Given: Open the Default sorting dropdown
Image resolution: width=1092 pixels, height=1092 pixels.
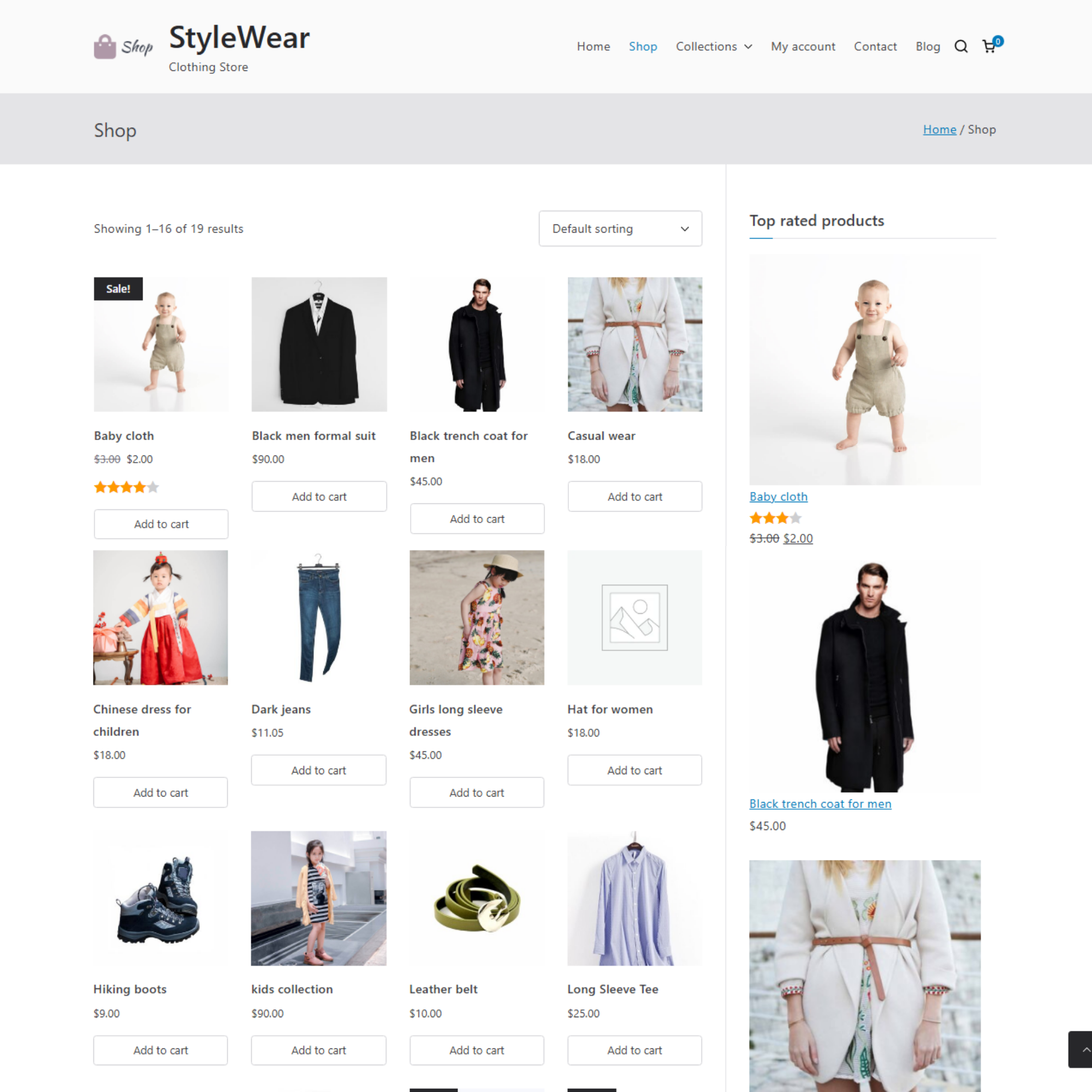Looking at the screenshot, I should pyautogui.click(x=620, y=229).
